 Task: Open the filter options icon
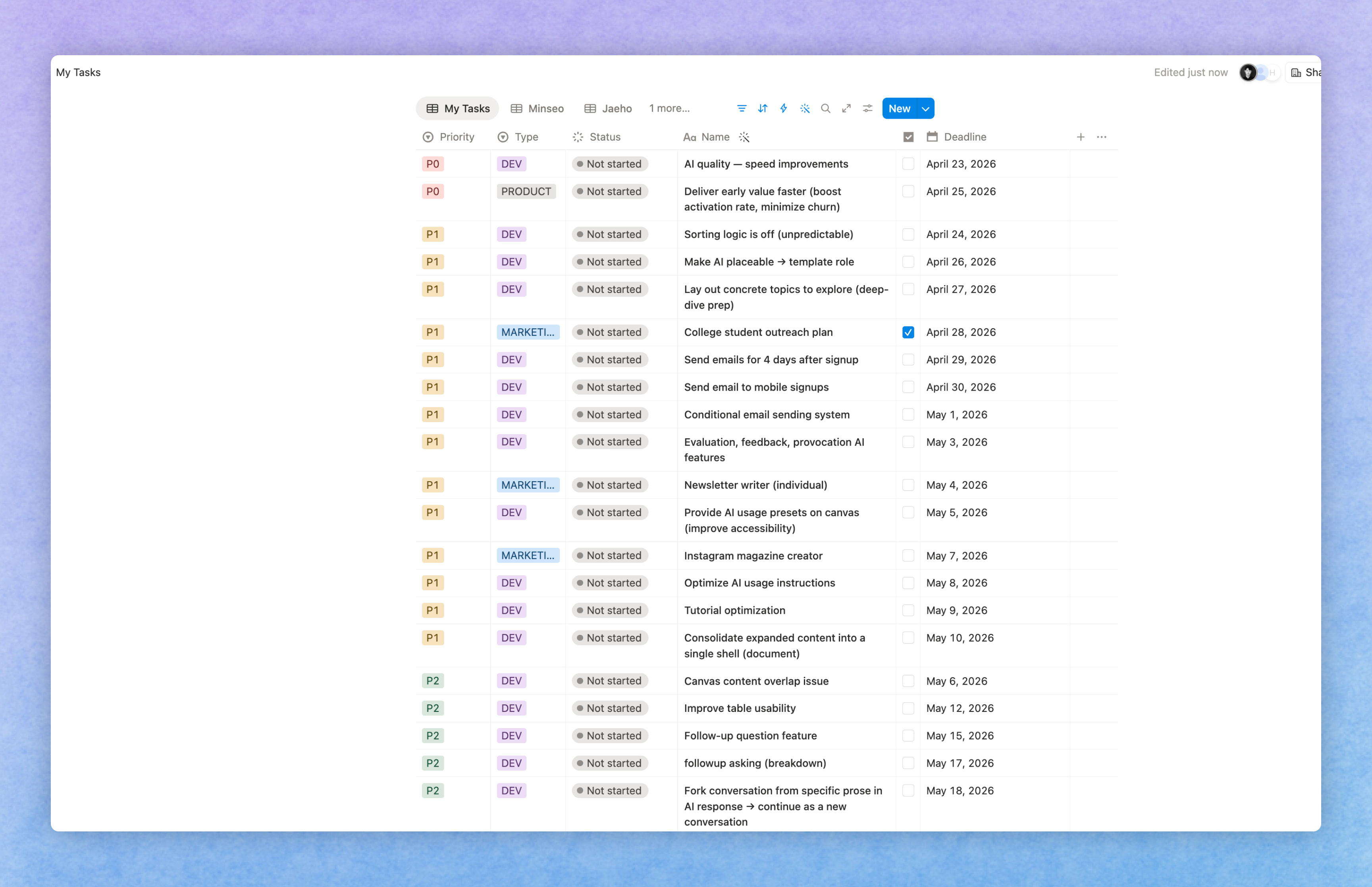[742, 108]
